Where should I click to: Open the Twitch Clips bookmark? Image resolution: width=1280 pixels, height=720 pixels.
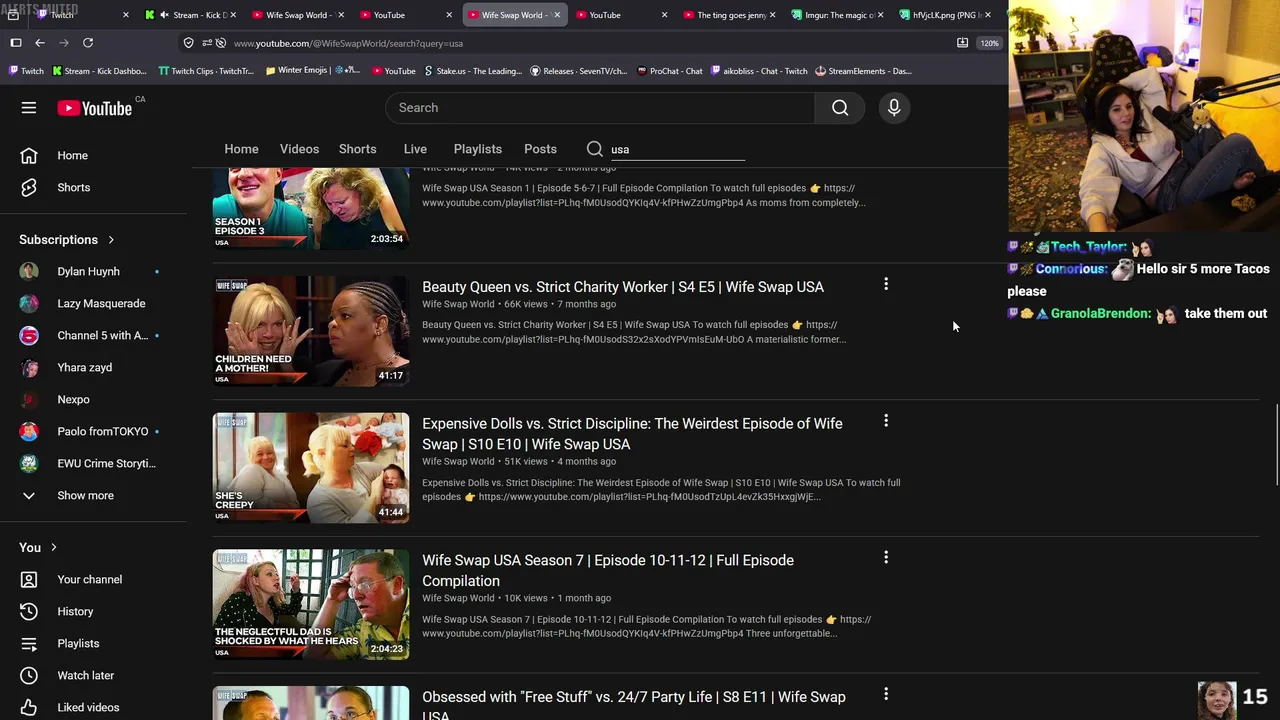tap(206, 71)
